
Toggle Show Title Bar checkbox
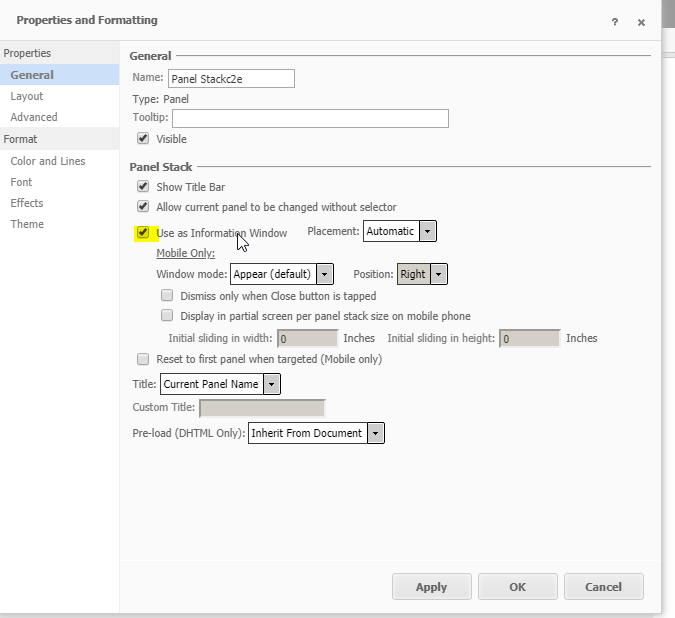pos(143,186)
